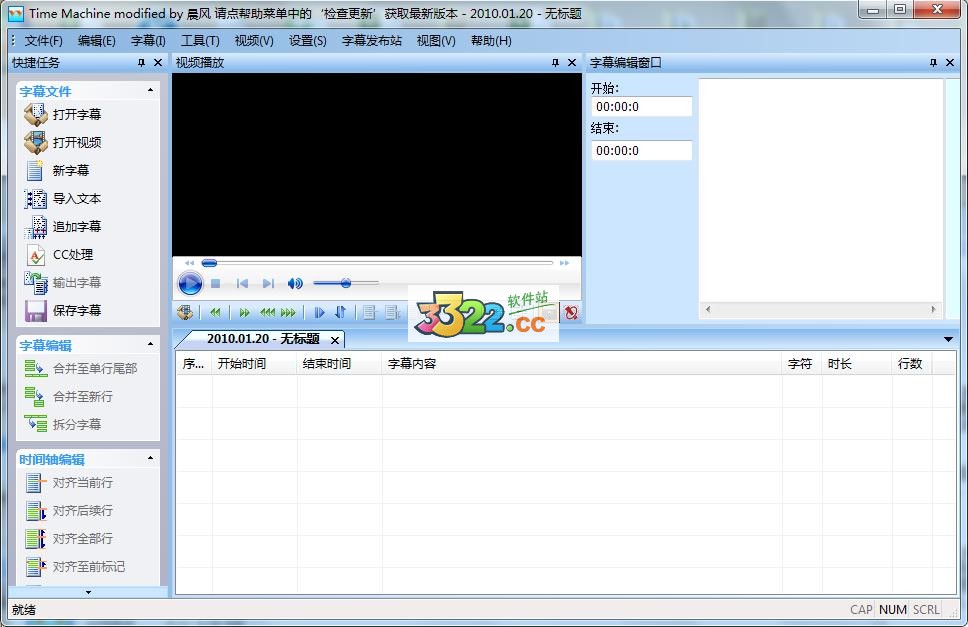Open the 工具(T) menu
968x627 pixels.
pyautogui.click(x=200, y=41)
